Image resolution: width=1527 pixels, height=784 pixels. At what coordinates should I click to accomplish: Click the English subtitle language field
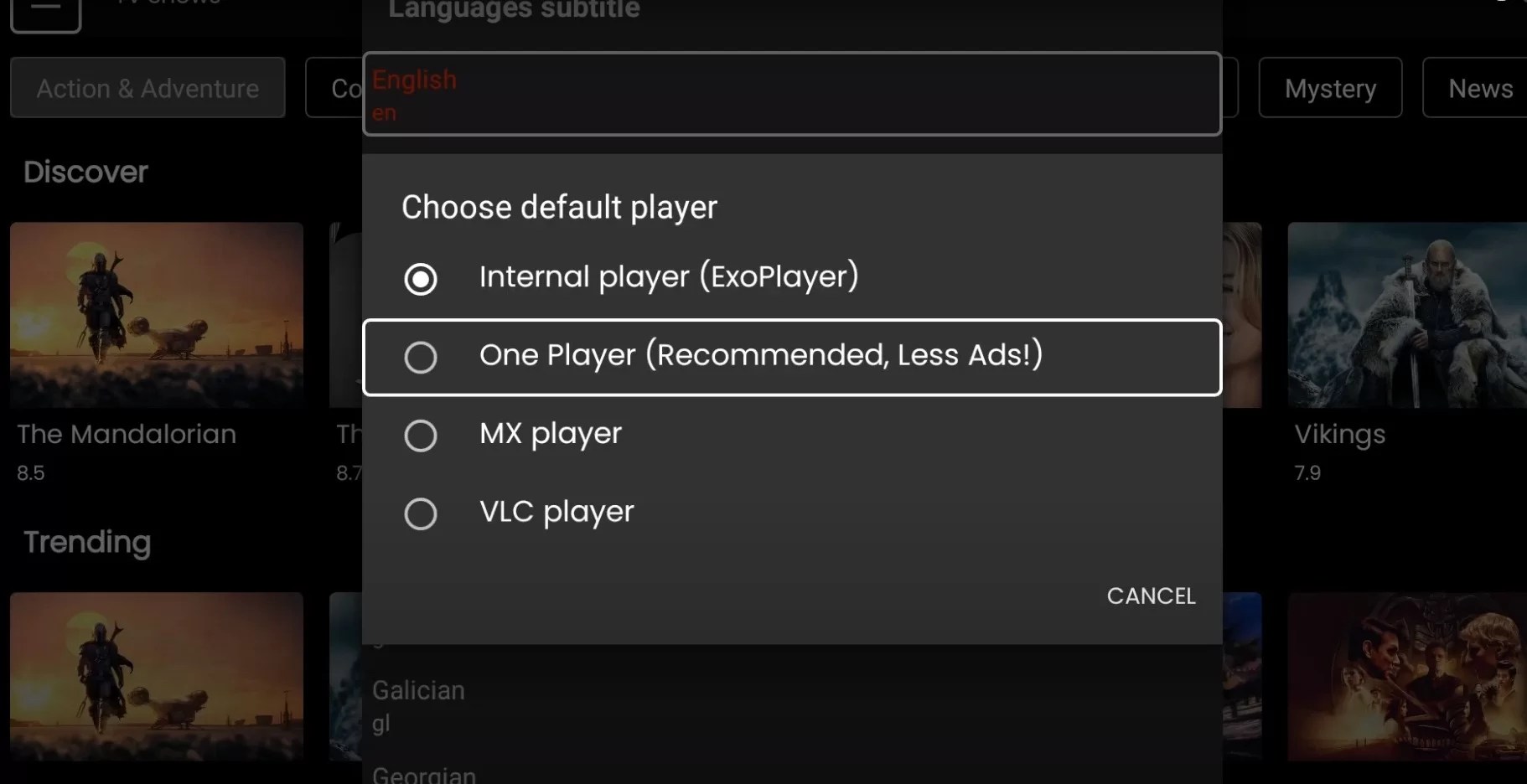(x=790, y=93)
